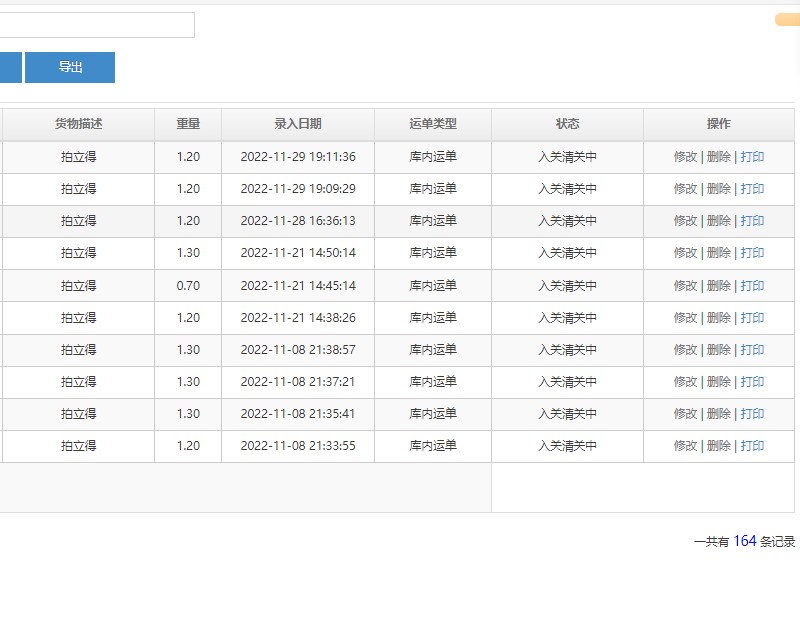Click 拍立得 in the 21:38:57 row
Image resolution: width=800 pixels, height=619 pixels.
[79, 350]
